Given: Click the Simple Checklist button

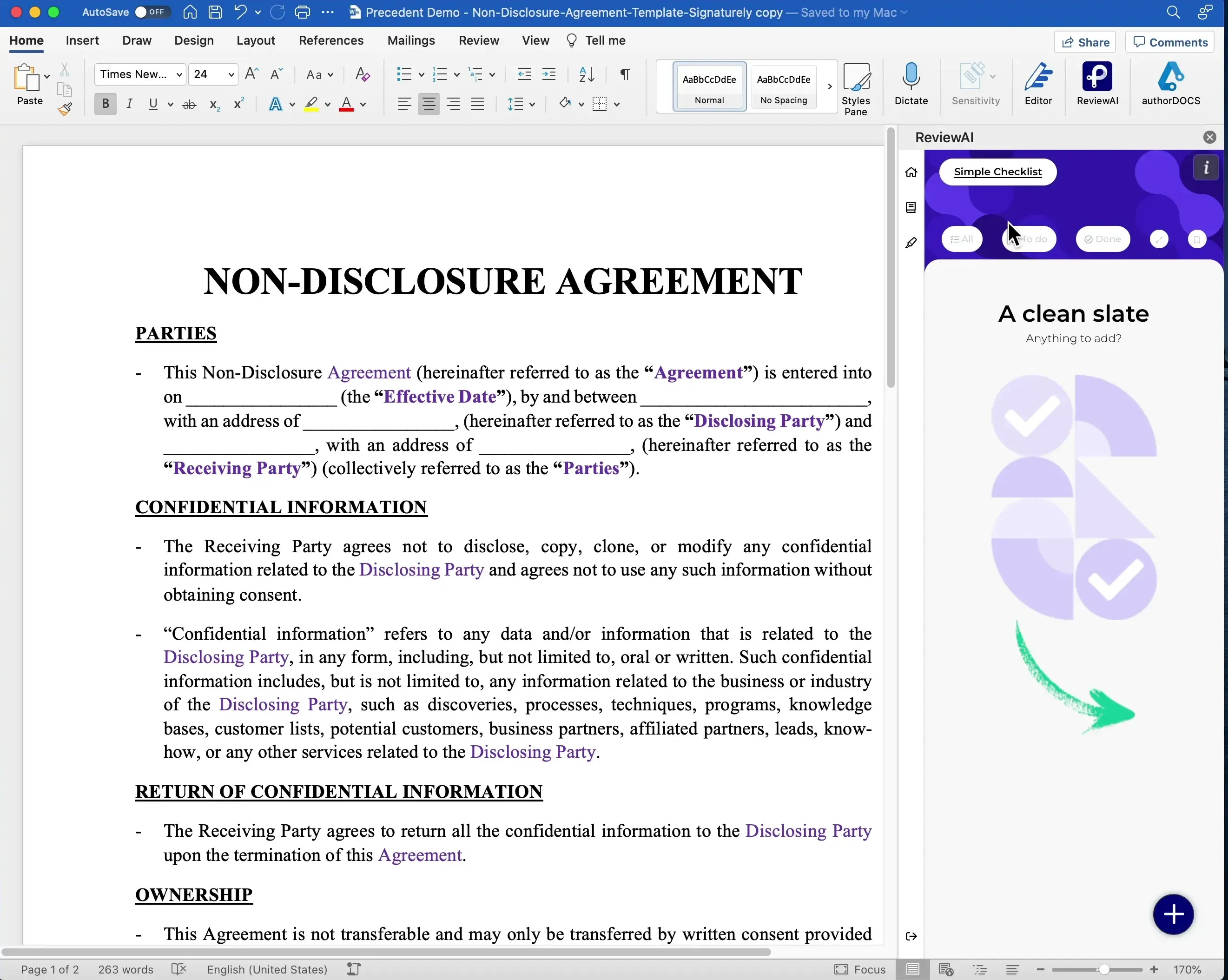Looking at the screenshot, I should tap(997, 172).
